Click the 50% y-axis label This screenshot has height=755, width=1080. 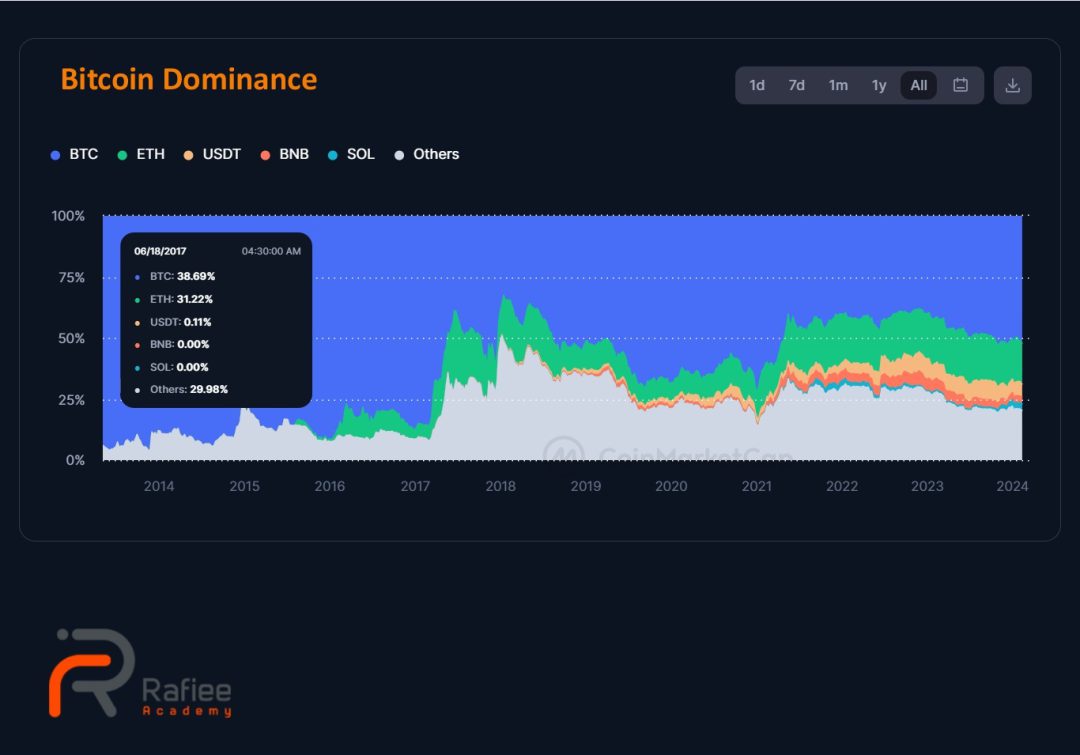point(72,339)
